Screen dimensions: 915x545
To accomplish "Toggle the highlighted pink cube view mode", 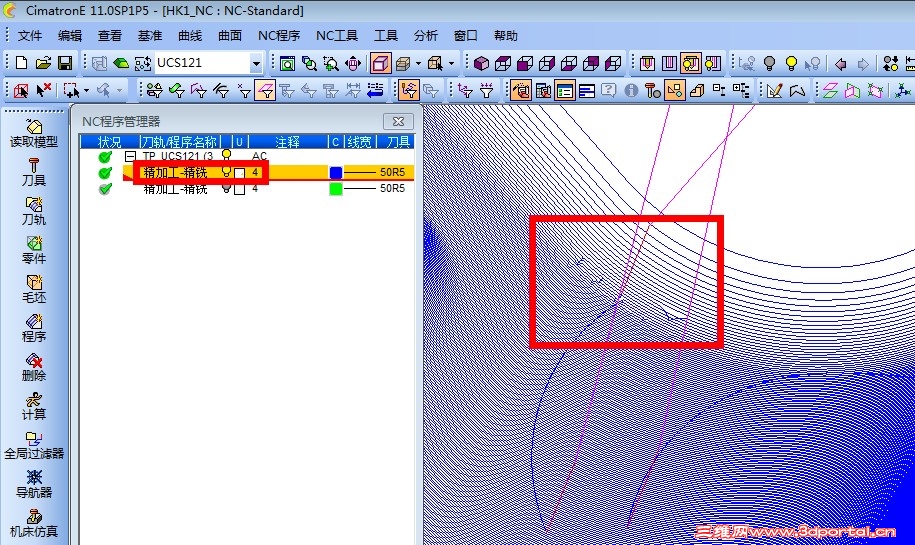I will [x=380, y=63].
